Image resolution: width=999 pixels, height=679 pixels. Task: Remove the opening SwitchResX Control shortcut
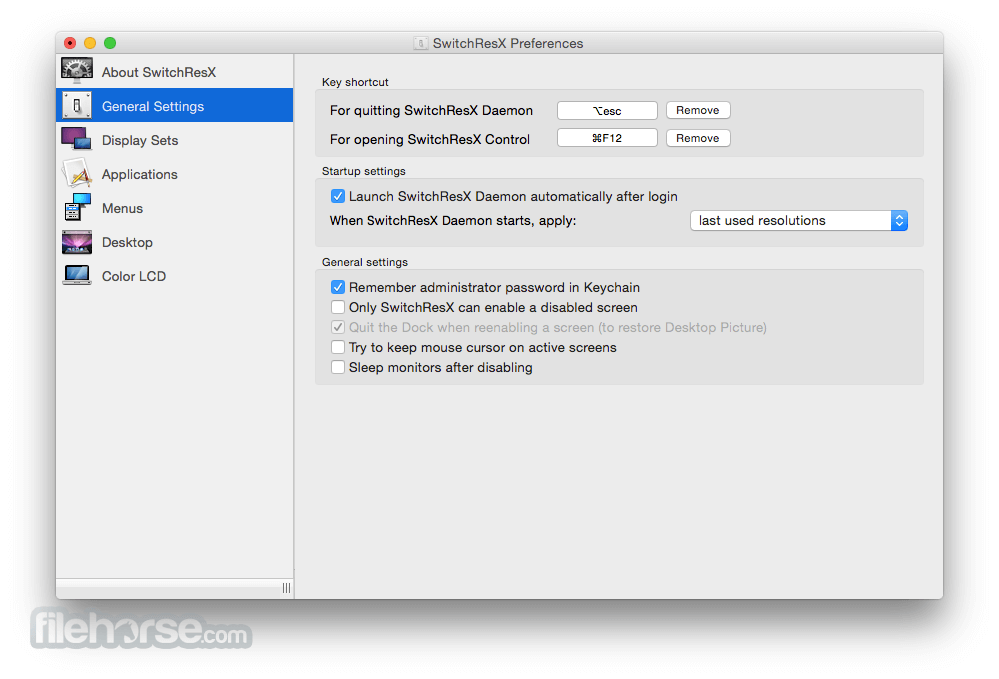698,138
